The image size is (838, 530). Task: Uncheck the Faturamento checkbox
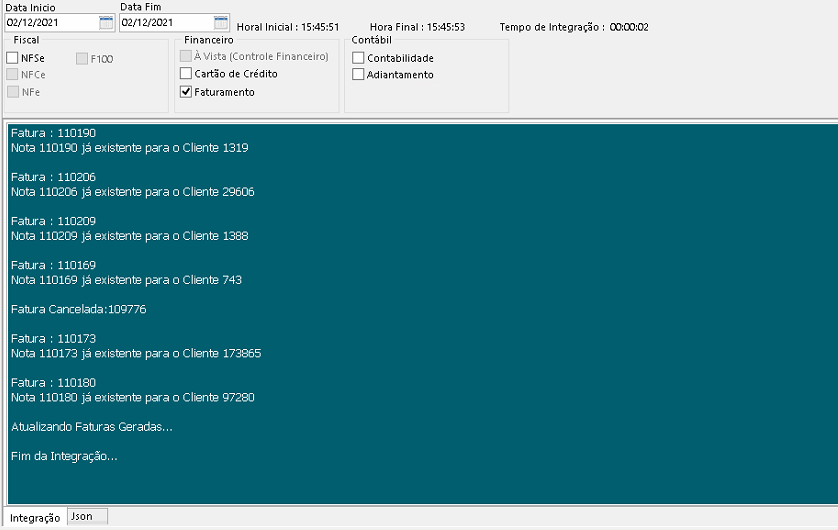(x=185, y=92)
